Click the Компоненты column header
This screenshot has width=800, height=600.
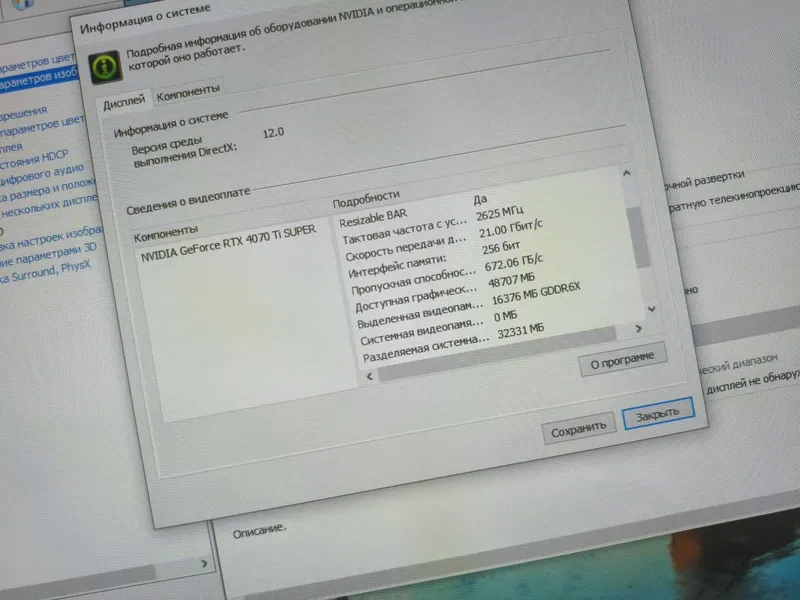pos(166,234)
